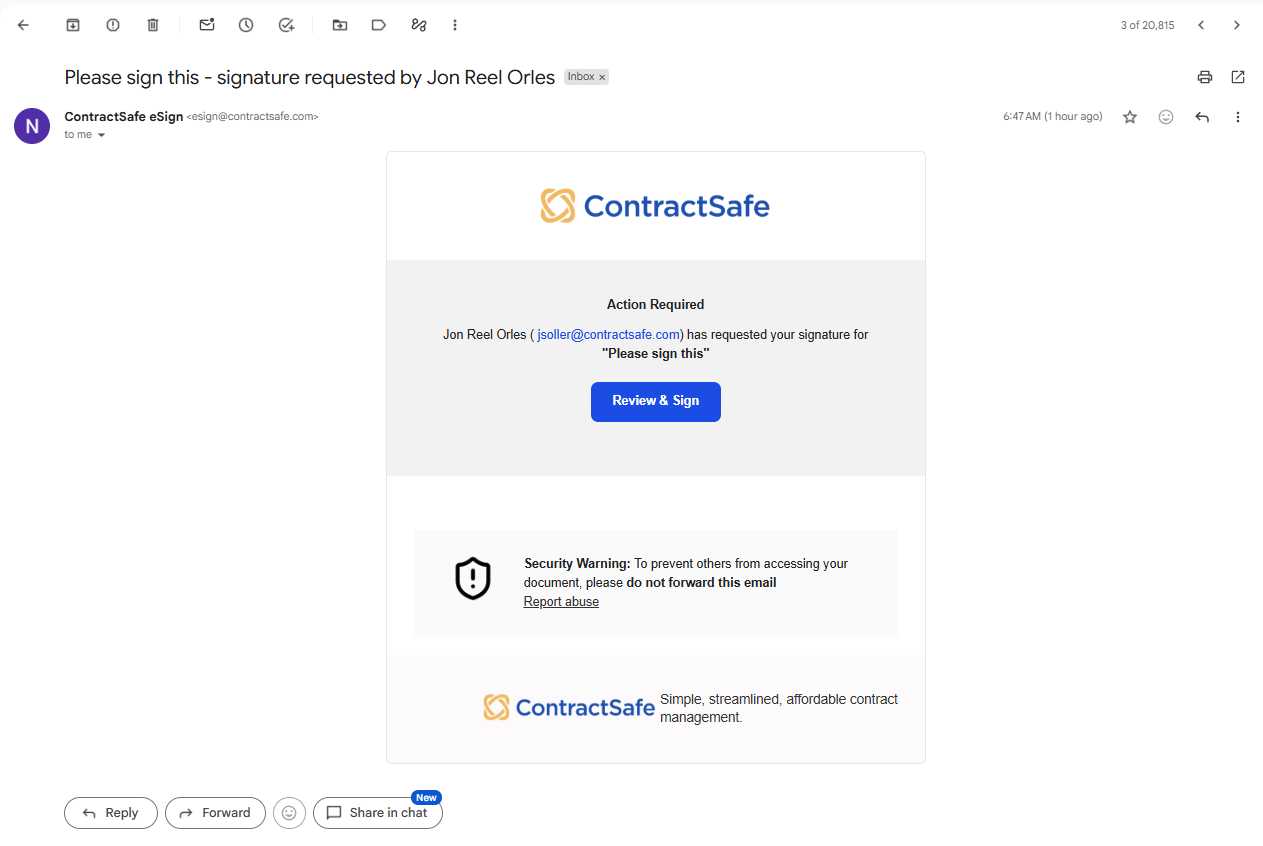Screen dimensions: 1263x846
Task: Go back to inbox with back arrow
Action: click(x=24, y=25)
